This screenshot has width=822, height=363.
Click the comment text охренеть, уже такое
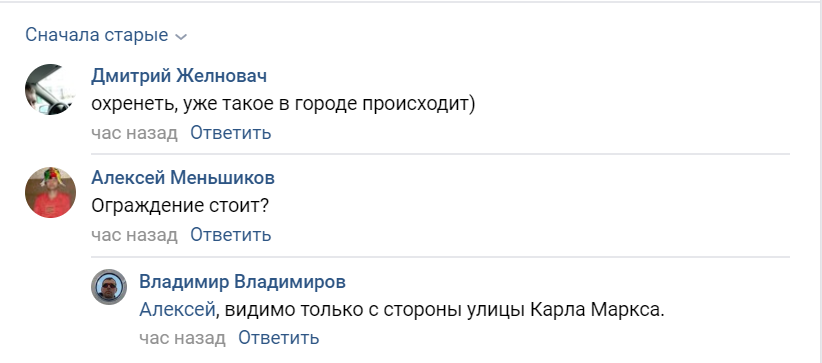[x=283, y=104]
